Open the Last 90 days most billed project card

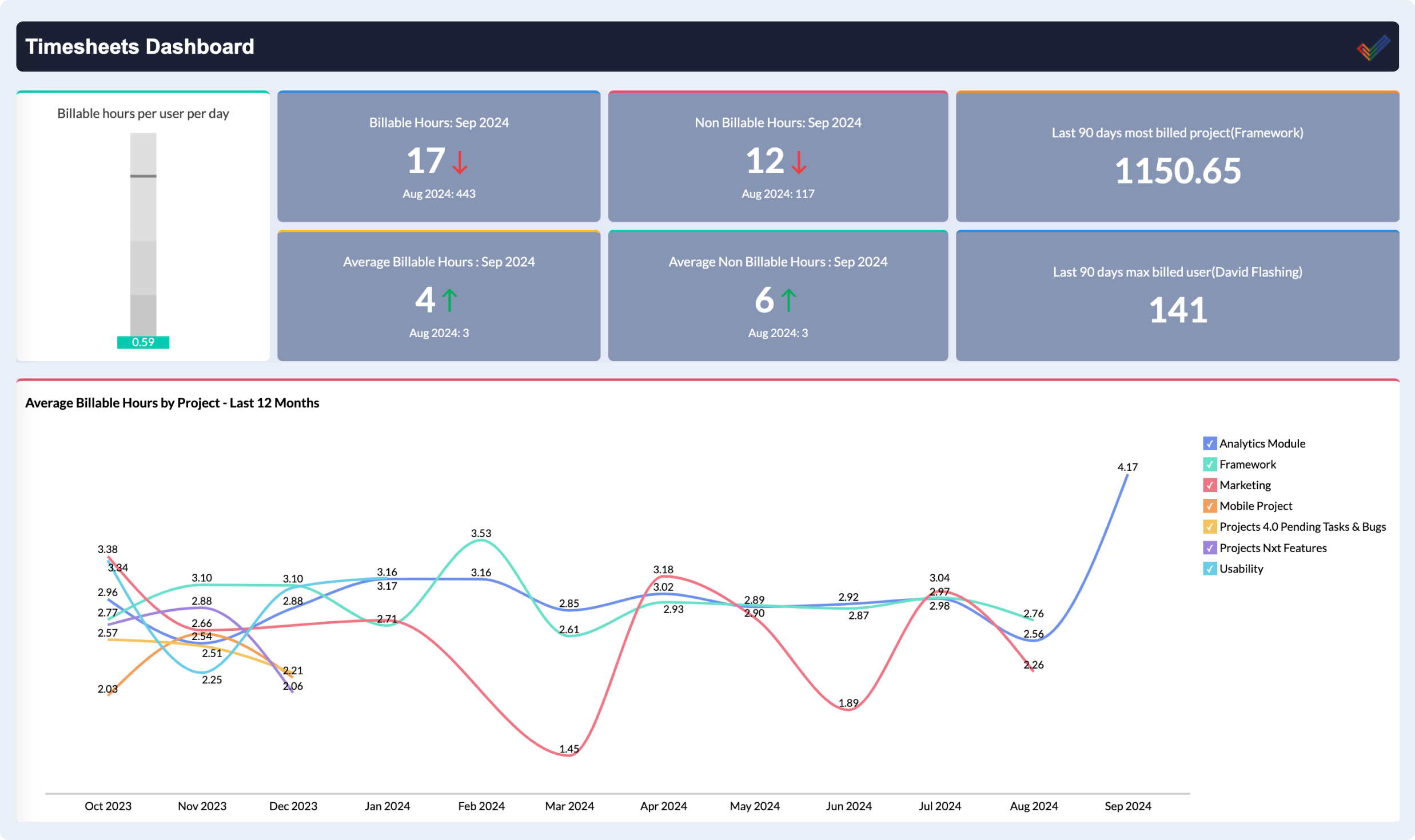(1177, 157)
